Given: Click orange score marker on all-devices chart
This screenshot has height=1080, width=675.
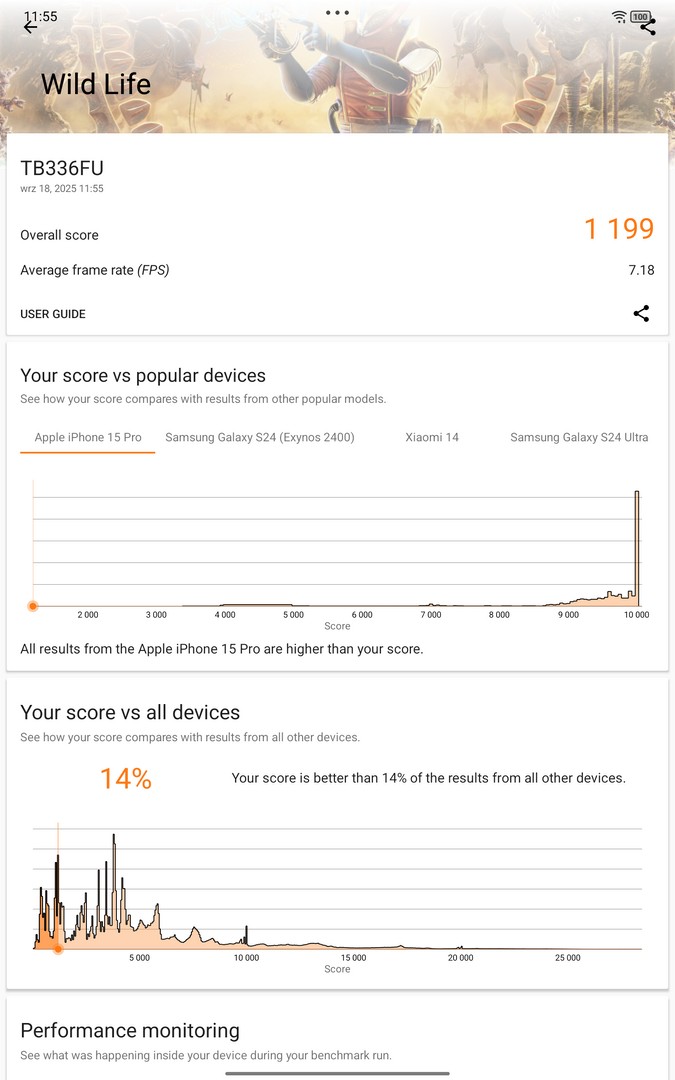Looking at the screenshot, I should tap(58, 948).
